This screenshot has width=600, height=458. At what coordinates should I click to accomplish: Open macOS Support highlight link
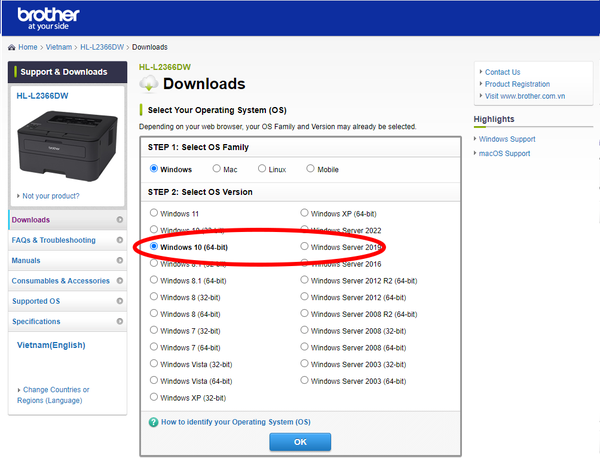tap(504, 153)
